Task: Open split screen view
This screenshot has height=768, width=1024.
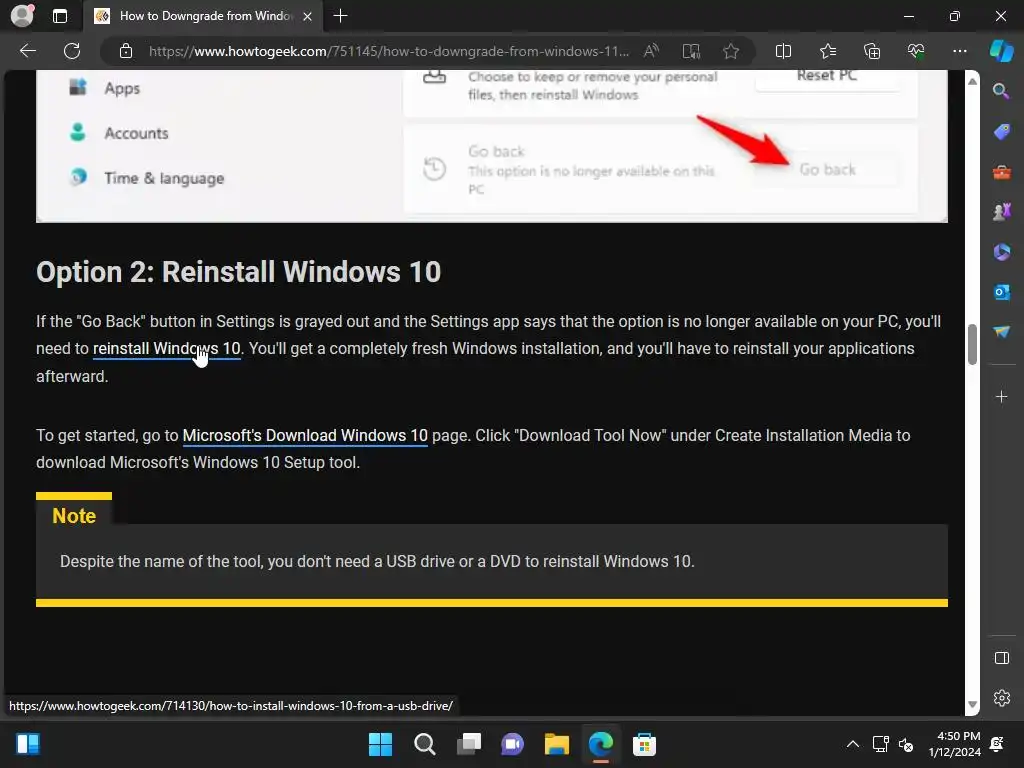Action: point(783,51)
